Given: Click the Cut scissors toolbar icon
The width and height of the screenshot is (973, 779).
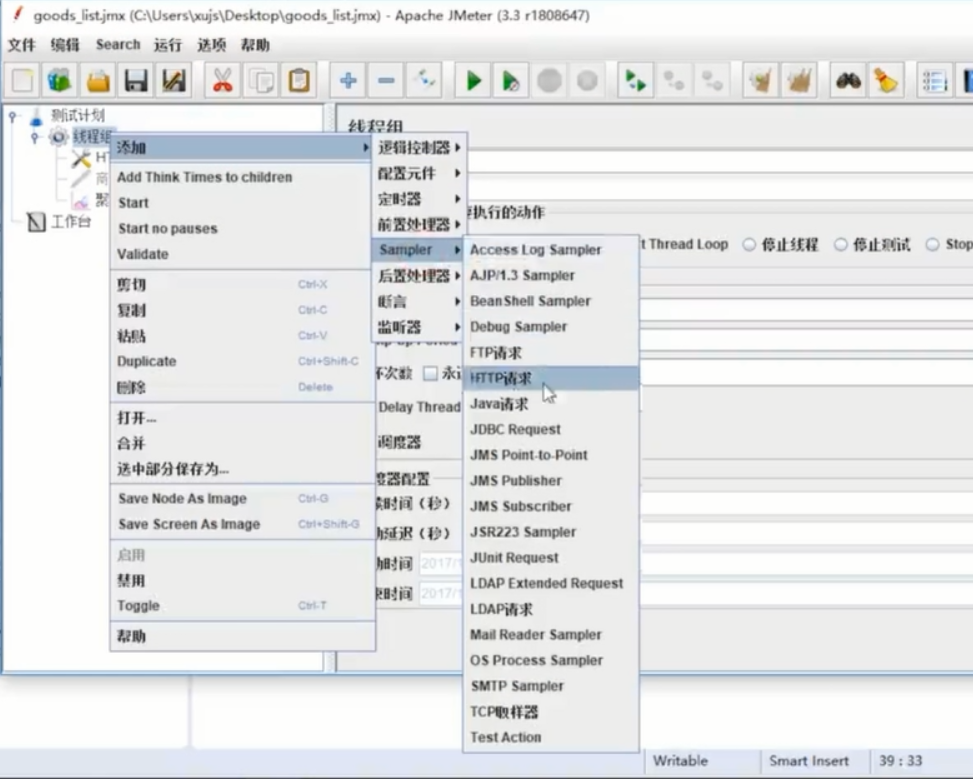Looking at the screenshot, I should tap(222, 81).
